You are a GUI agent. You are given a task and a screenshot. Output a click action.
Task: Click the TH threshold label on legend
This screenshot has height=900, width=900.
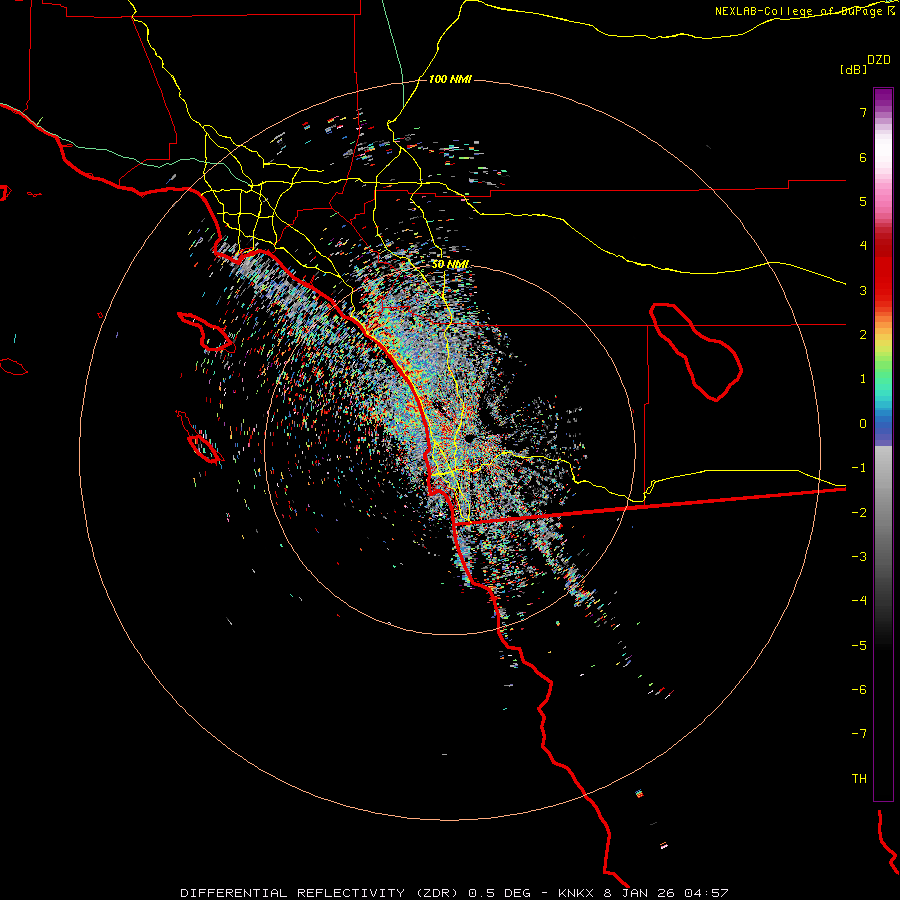(859, 779)
